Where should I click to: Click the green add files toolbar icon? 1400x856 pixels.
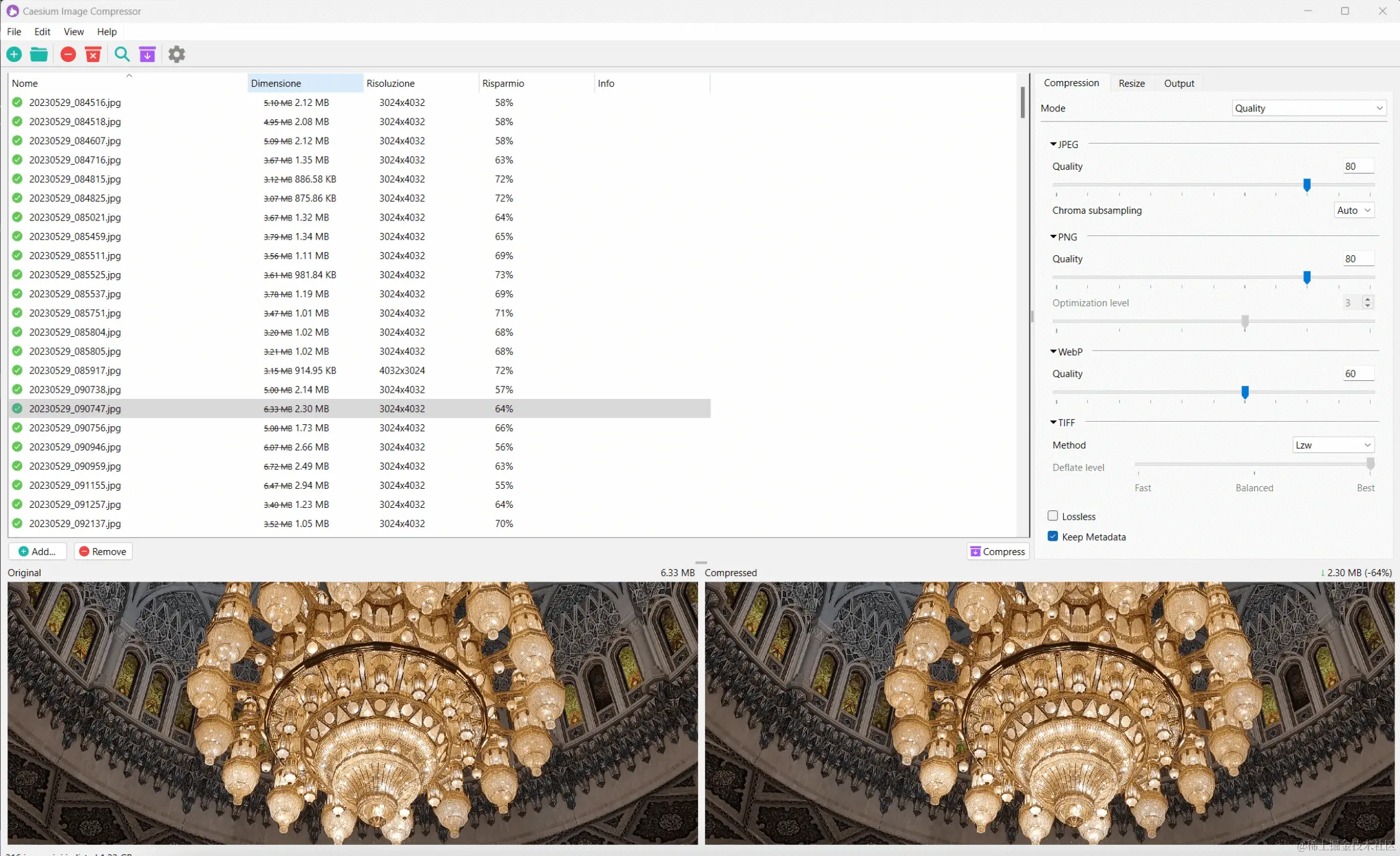(x=14, y=55)
